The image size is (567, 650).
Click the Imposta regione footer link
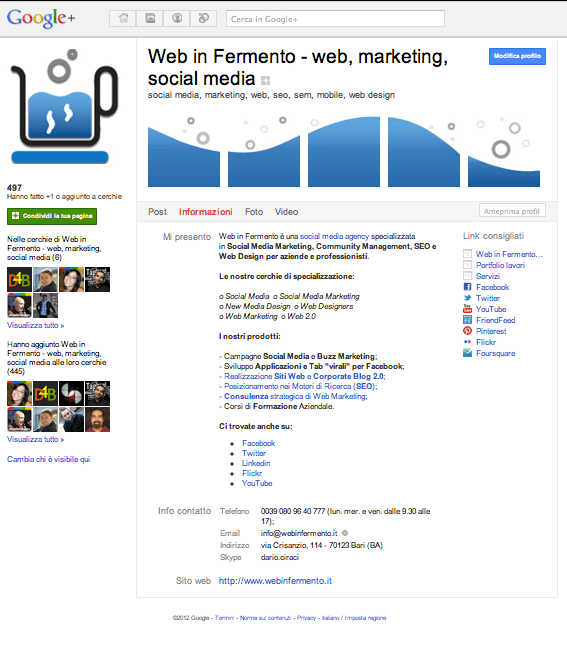(x=365, y=618)
